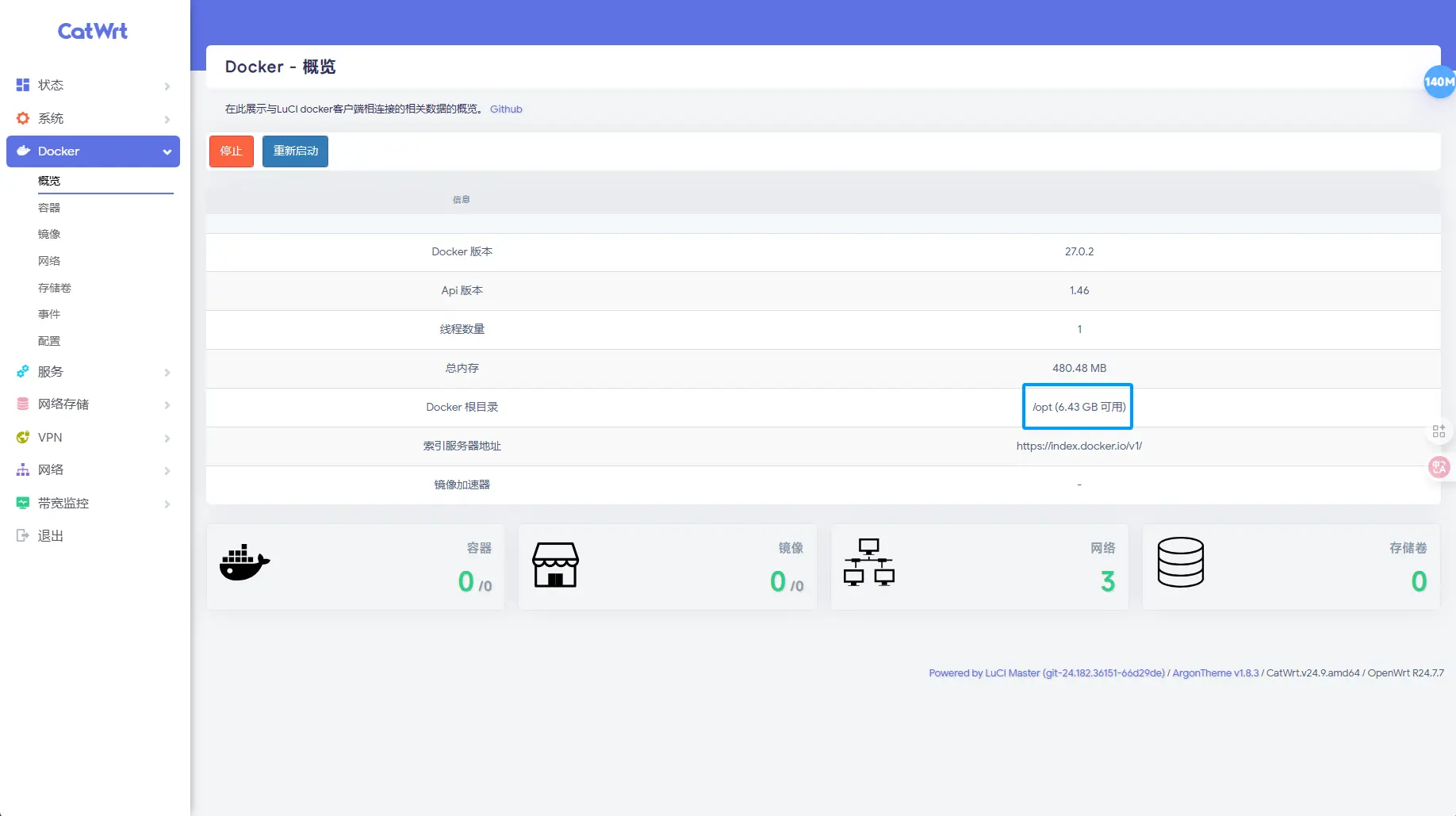1456x816 pixels.
Task: Open the ArgonTheme v1.8.3 link
Action: [x=1216, y=672]
